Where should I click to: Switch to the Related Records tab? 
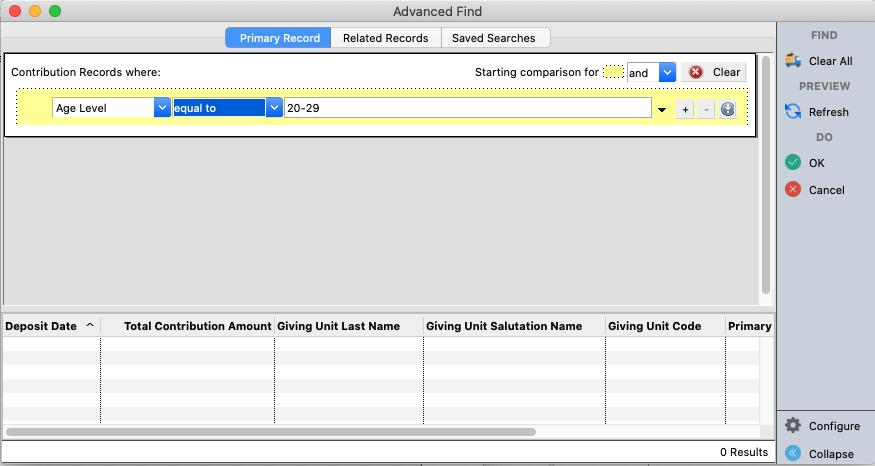[385, 38]
